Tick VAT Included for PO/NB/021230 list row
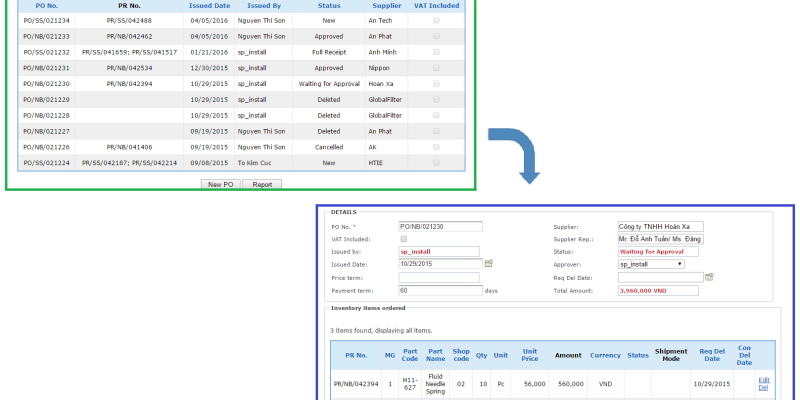Viewport: 800px width, 400px height. (x=436, y=84)
